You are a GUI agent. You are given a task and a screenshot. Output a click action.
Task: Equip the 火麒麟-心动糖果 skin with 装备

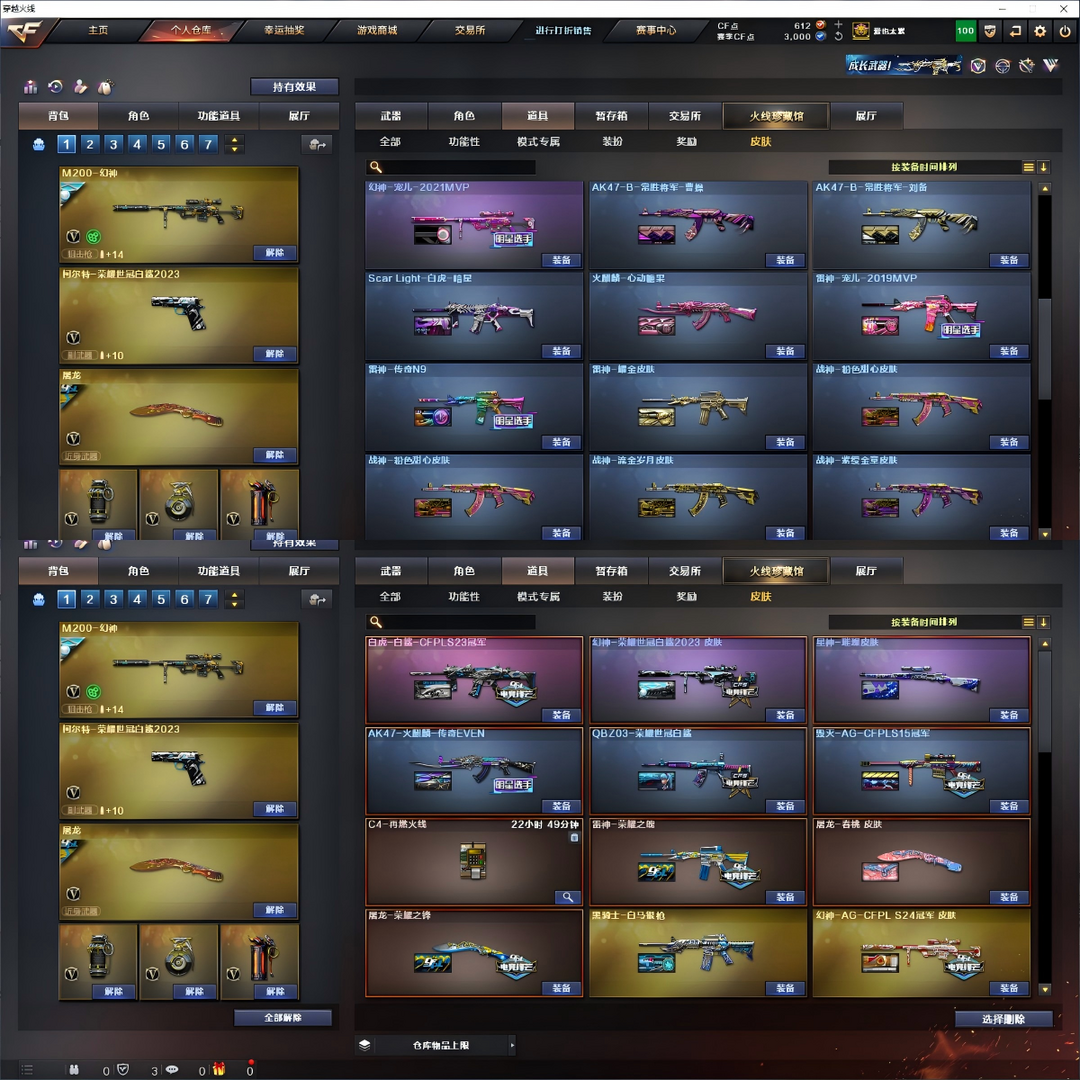coord(785,351)
